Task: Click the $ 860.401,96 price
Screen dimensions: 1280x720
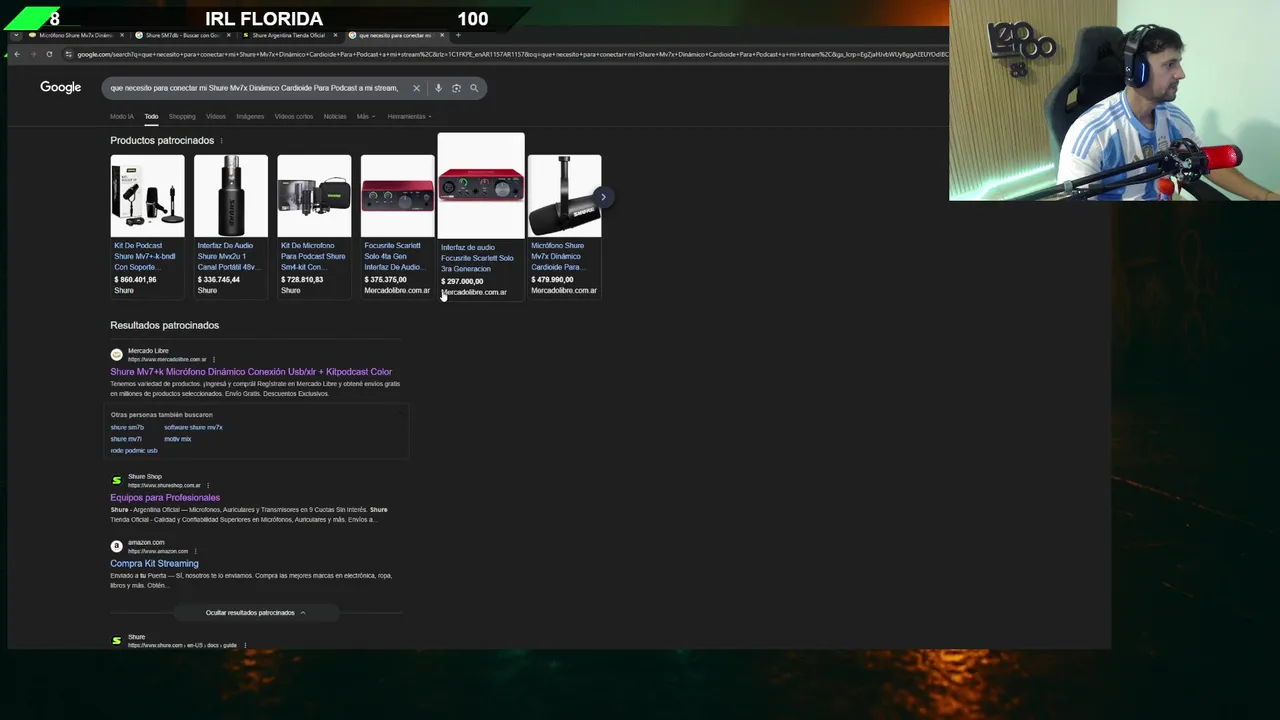Action: (x=135, y=280)
